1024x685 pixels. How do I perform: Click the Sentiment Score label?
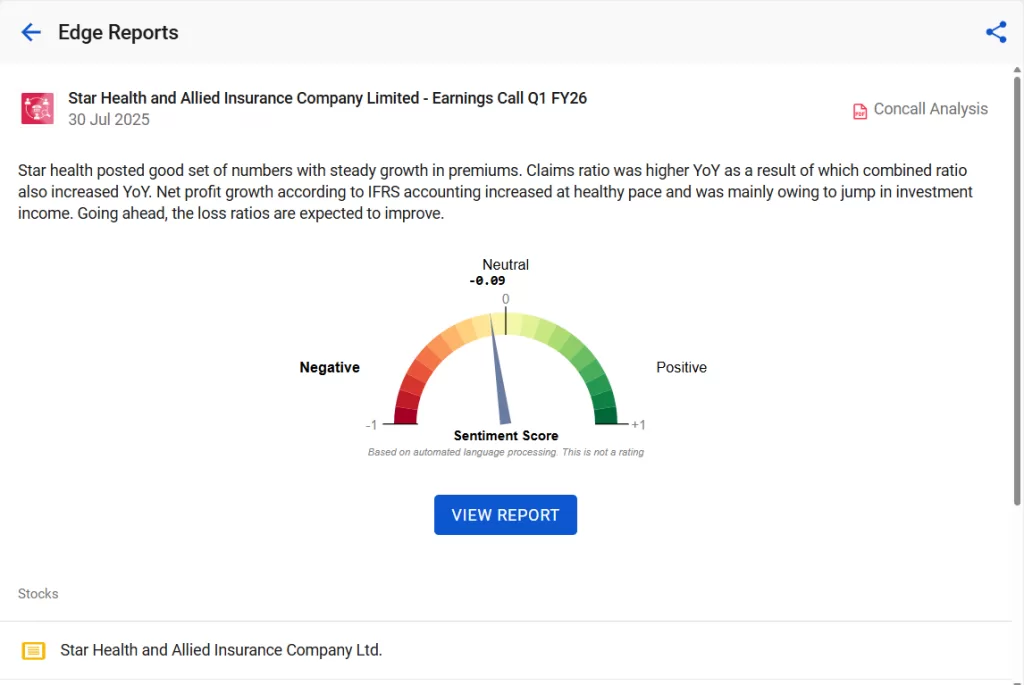(506, 436)
